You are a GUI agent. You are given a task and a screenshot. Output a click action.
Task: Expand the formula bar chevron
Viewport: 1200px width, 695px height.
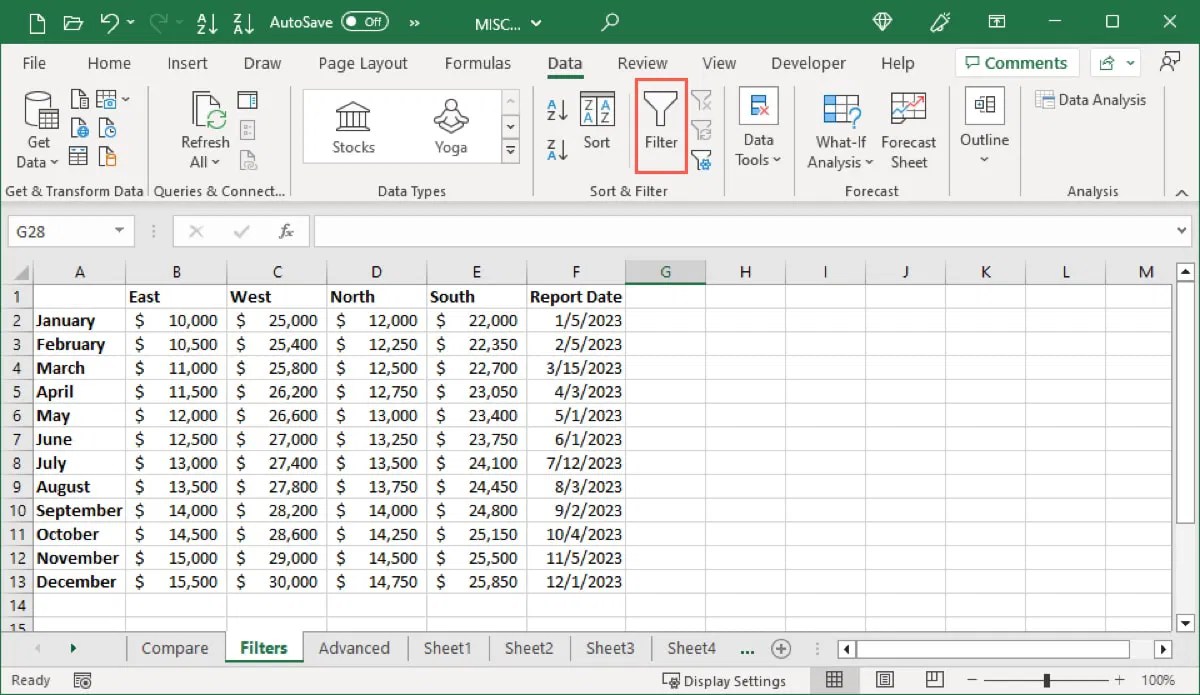(x=1182, y=231)
